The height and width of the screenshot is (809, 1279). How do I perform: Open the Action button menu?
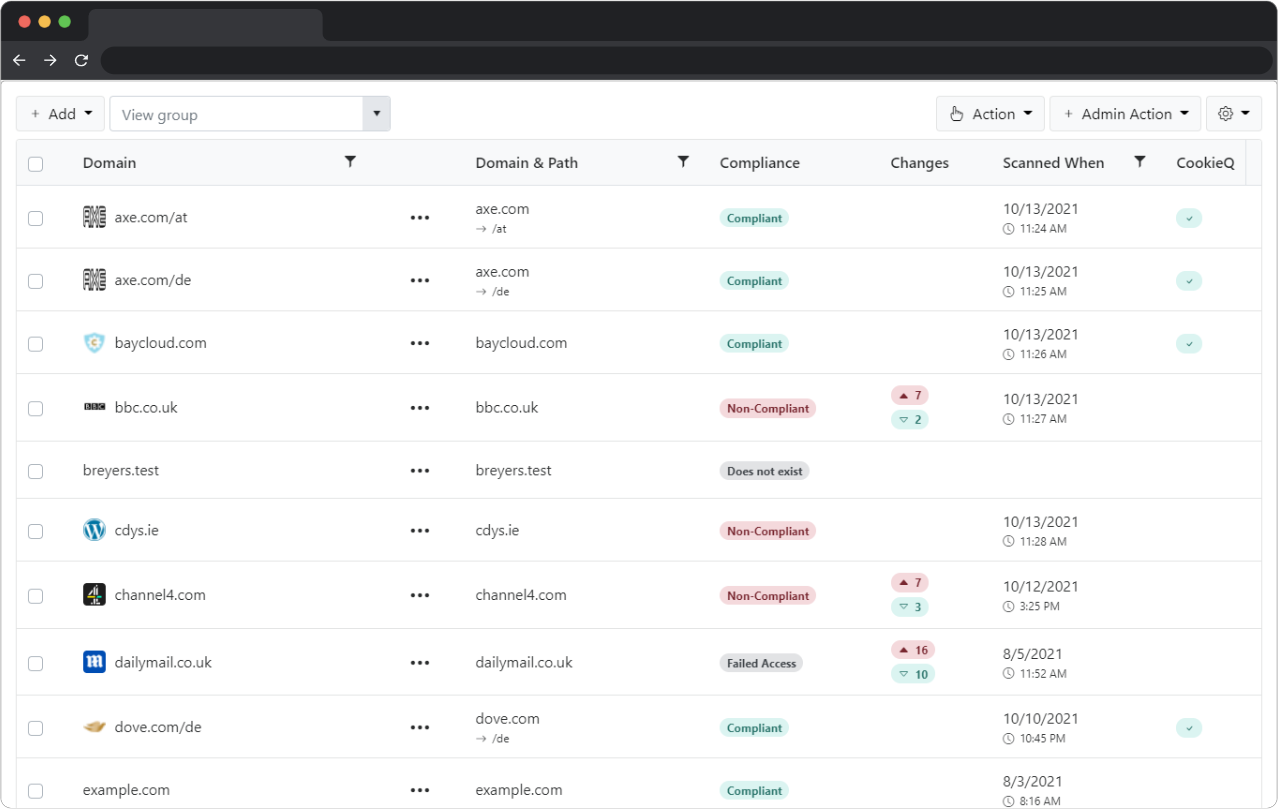[990, 114]
